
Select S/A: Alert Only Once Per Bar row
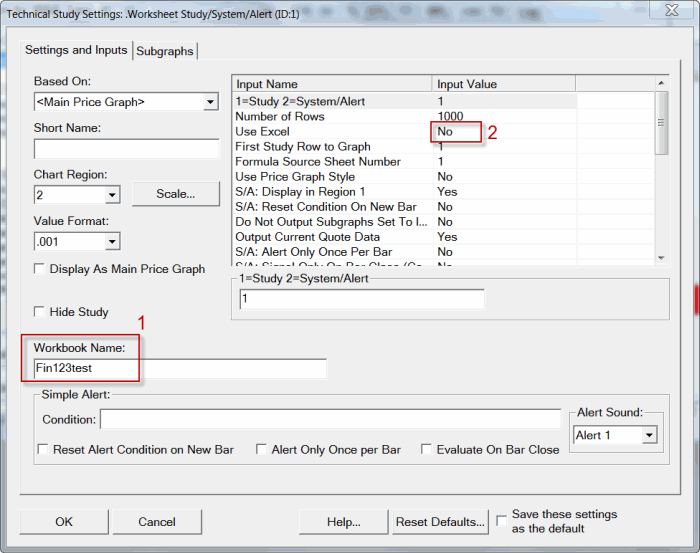[404, 252]
